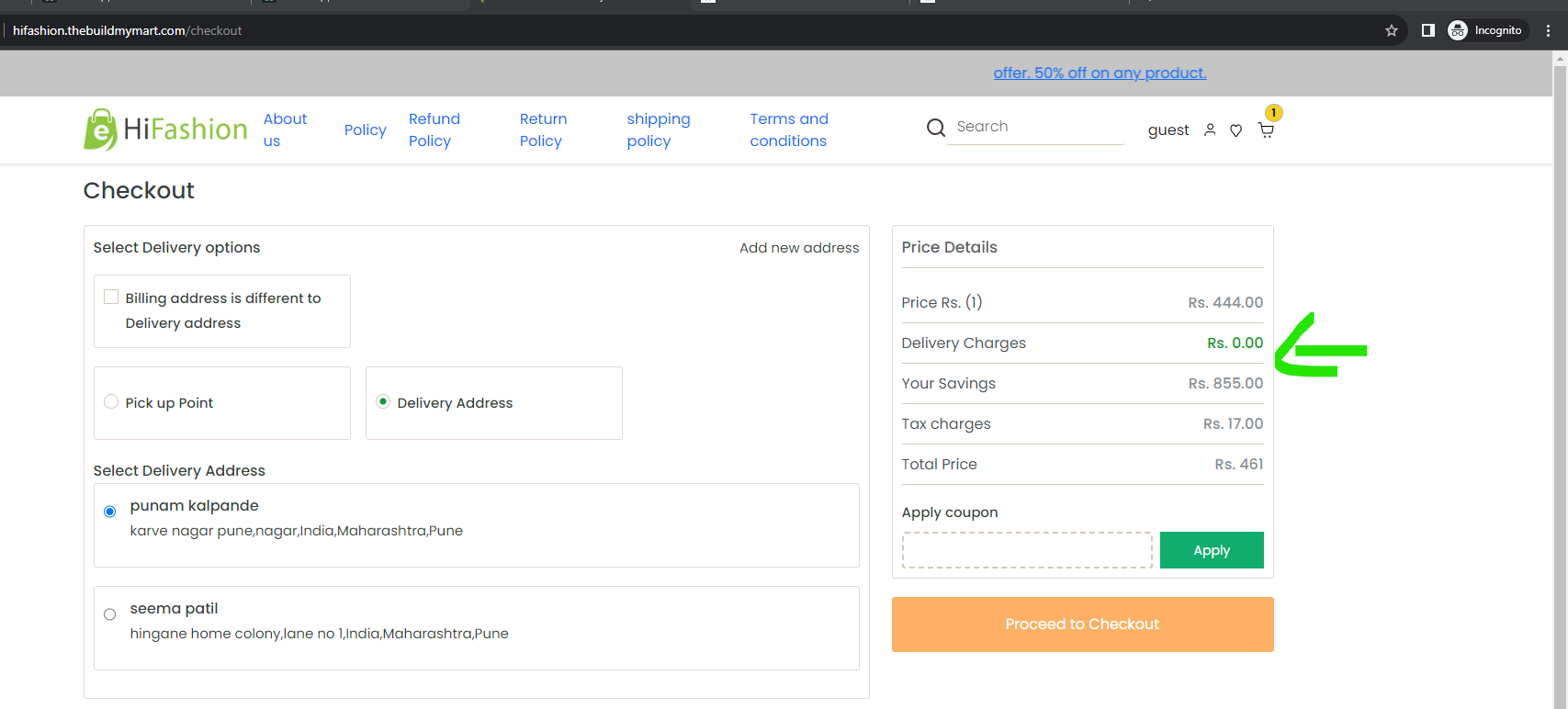Check Billing address is different checkbox
Screen dimensions: 1568x709
tap(111, 297)
